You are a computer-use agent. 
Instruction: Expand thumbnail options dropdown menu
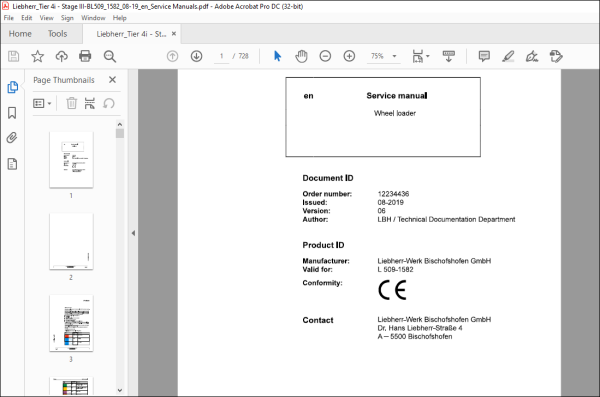[42, 103]
